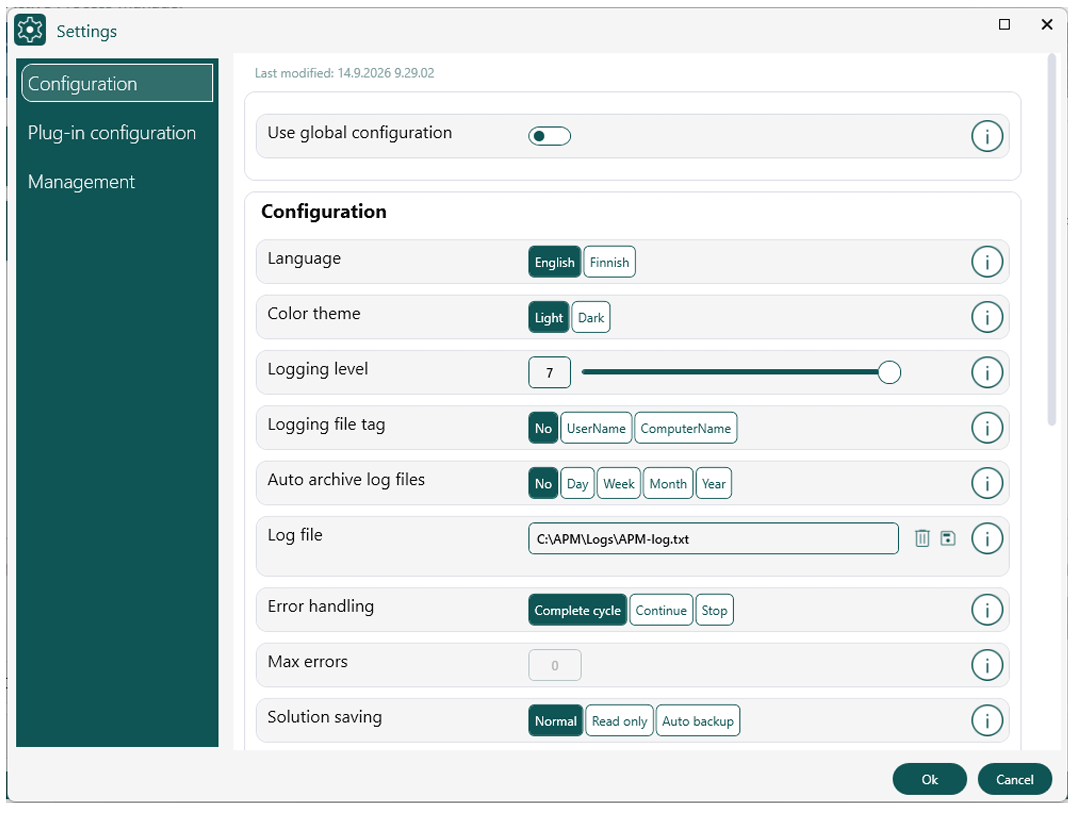Screen dimensions: 1075x814
Task: Set auto archive to Day
Action: click(x=577, y=483)
